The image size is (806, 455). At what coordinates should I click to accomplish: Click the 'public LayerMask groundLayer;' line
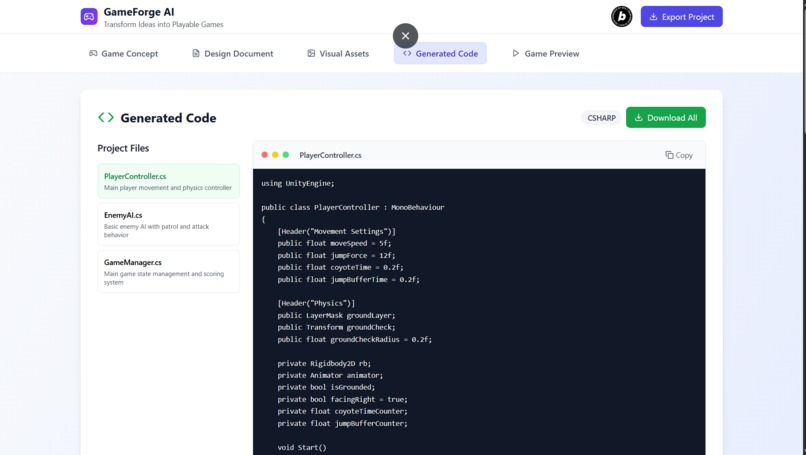click(x=336, y=315)
